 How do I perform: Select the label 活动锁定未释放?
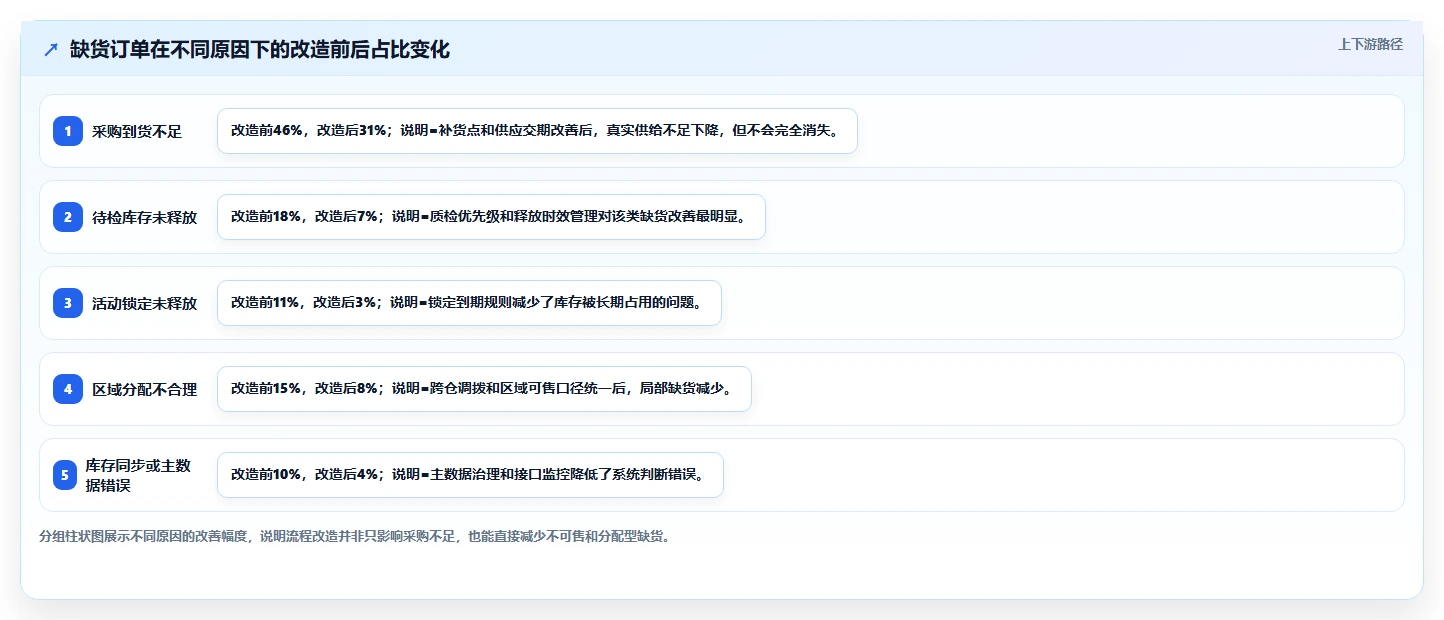[x=144, y=303]
